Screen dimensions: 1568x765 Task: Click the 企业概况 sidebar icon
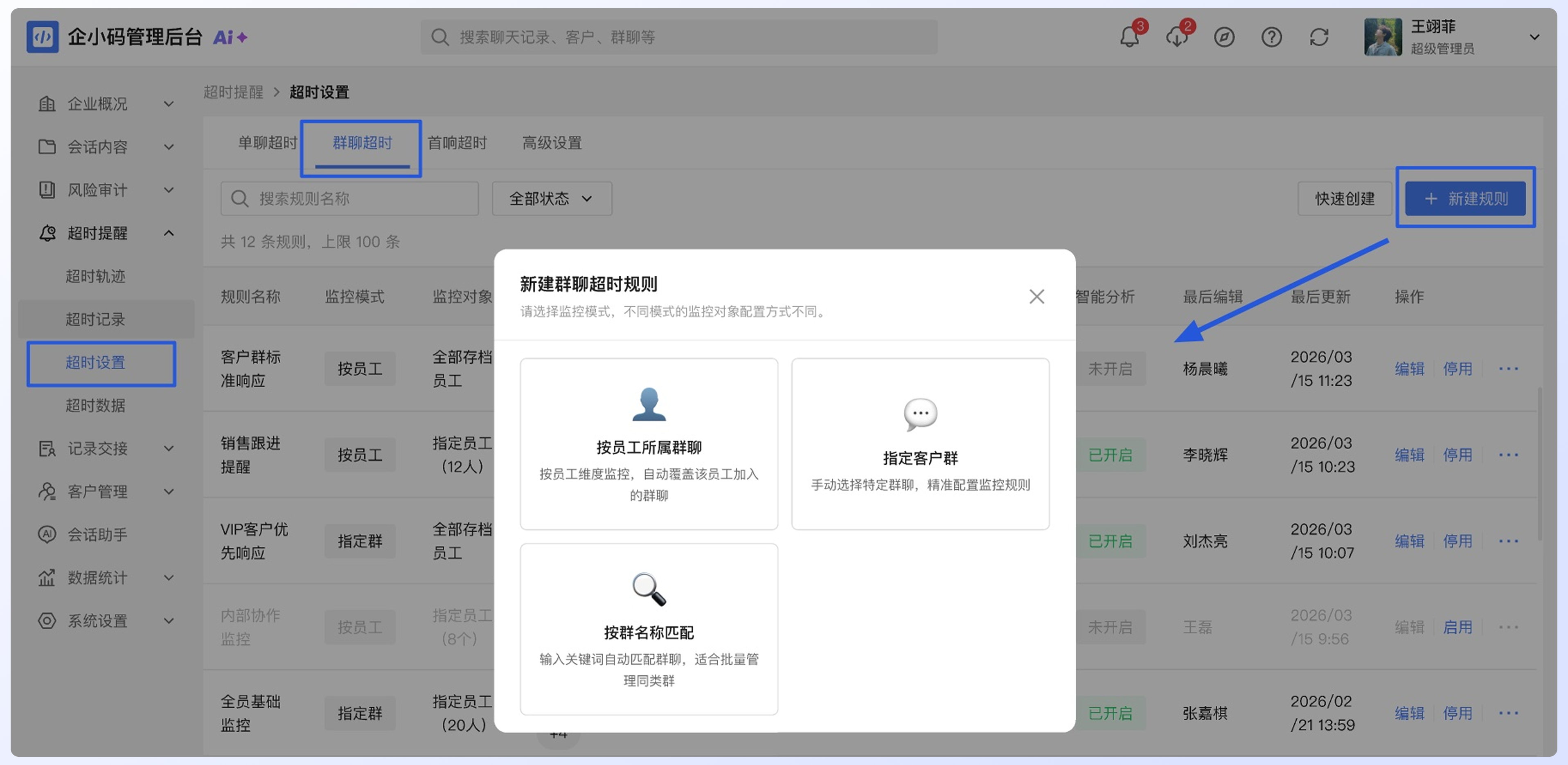tap(47, 103)
